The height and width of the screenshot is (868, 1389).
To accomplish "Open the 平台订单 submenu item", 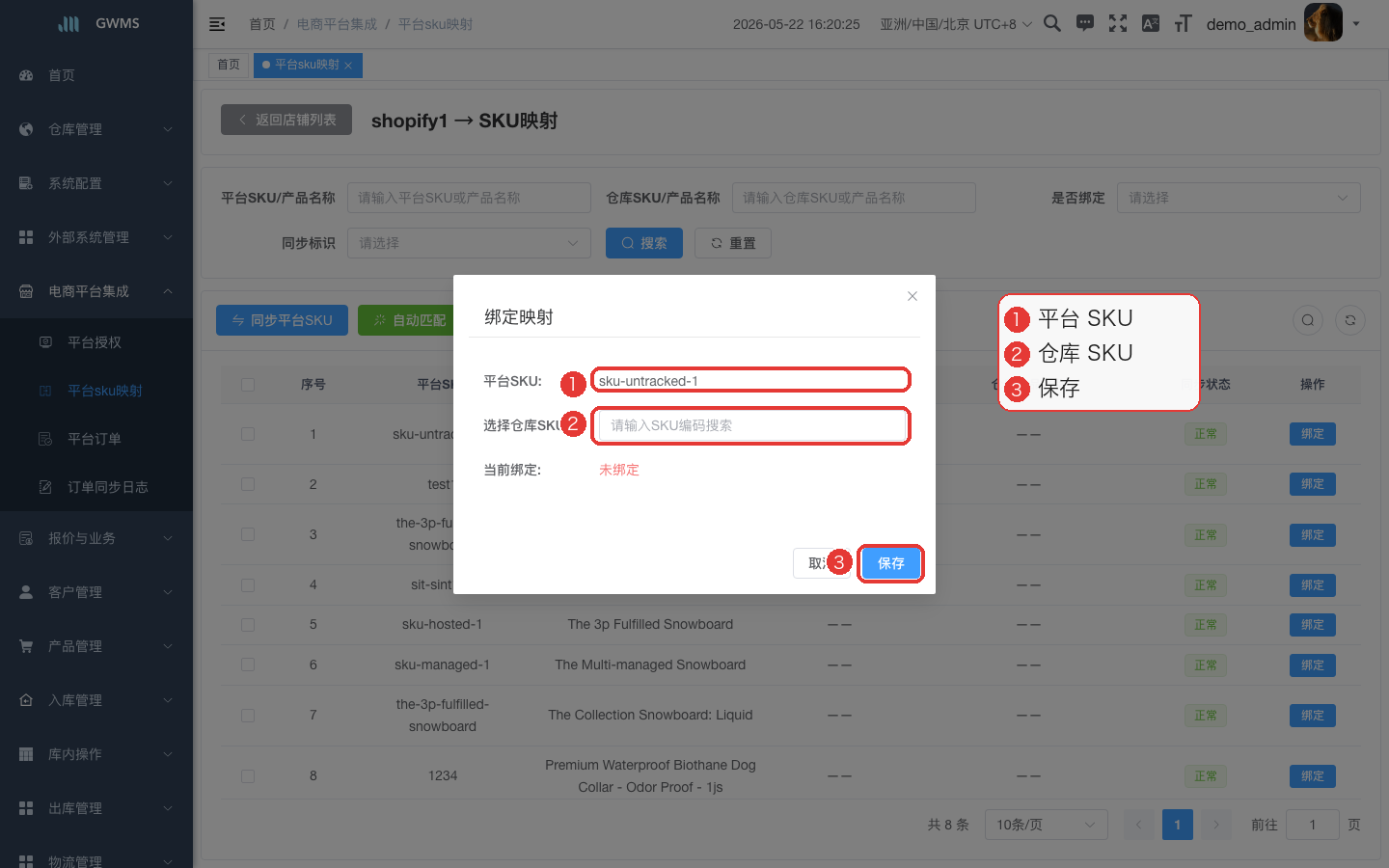I will coord(96,439).
